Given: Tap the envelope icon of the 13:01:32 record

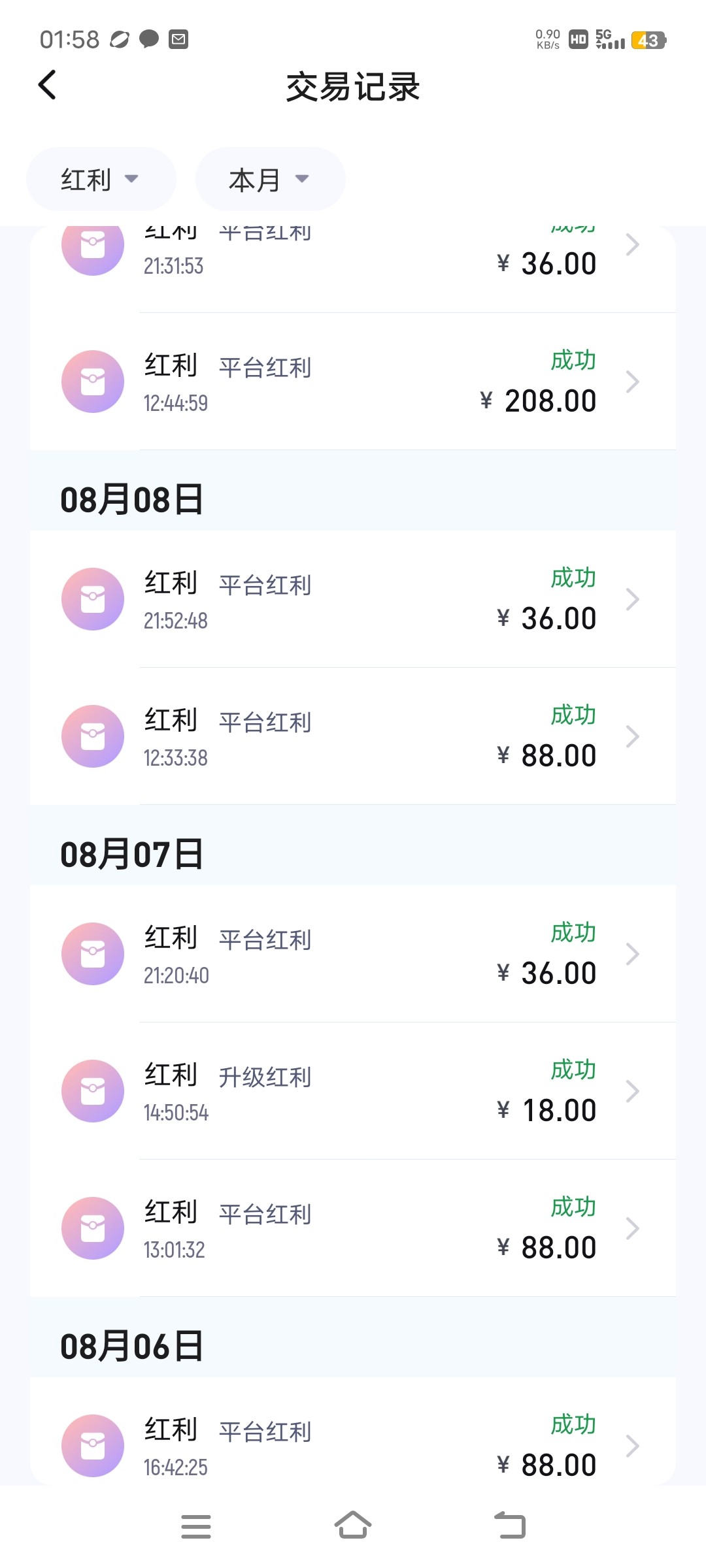Looking at the screenshot, I should (x=93, y=1228).
